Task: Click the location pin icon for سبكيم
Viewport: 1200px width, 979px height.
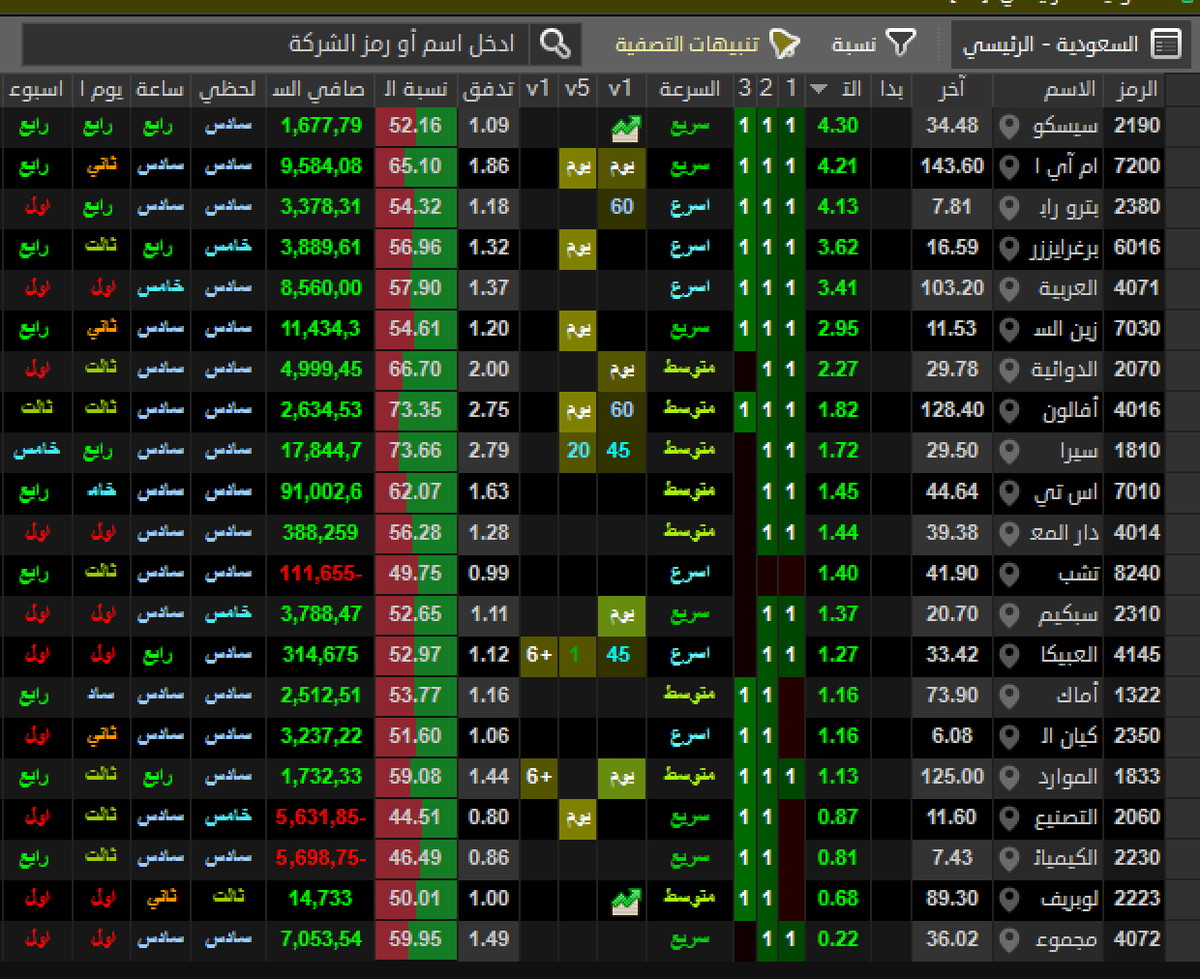Action: (1009, 614)
